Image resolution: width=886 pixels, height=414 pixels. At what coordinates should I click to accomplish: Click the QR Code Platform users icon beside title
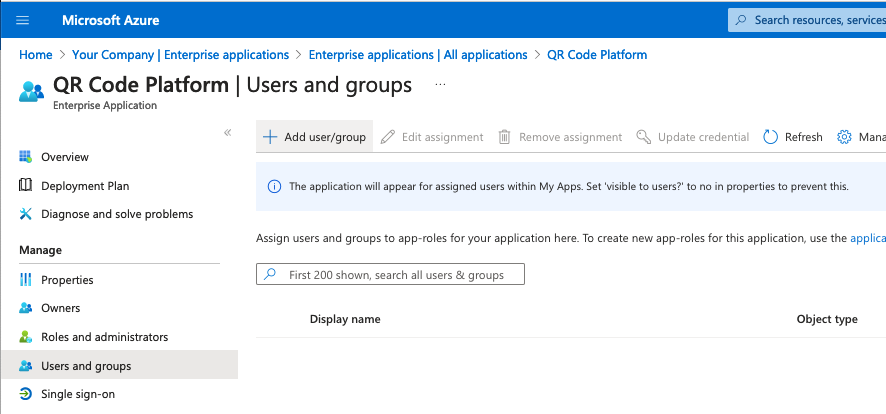(31, 91)
